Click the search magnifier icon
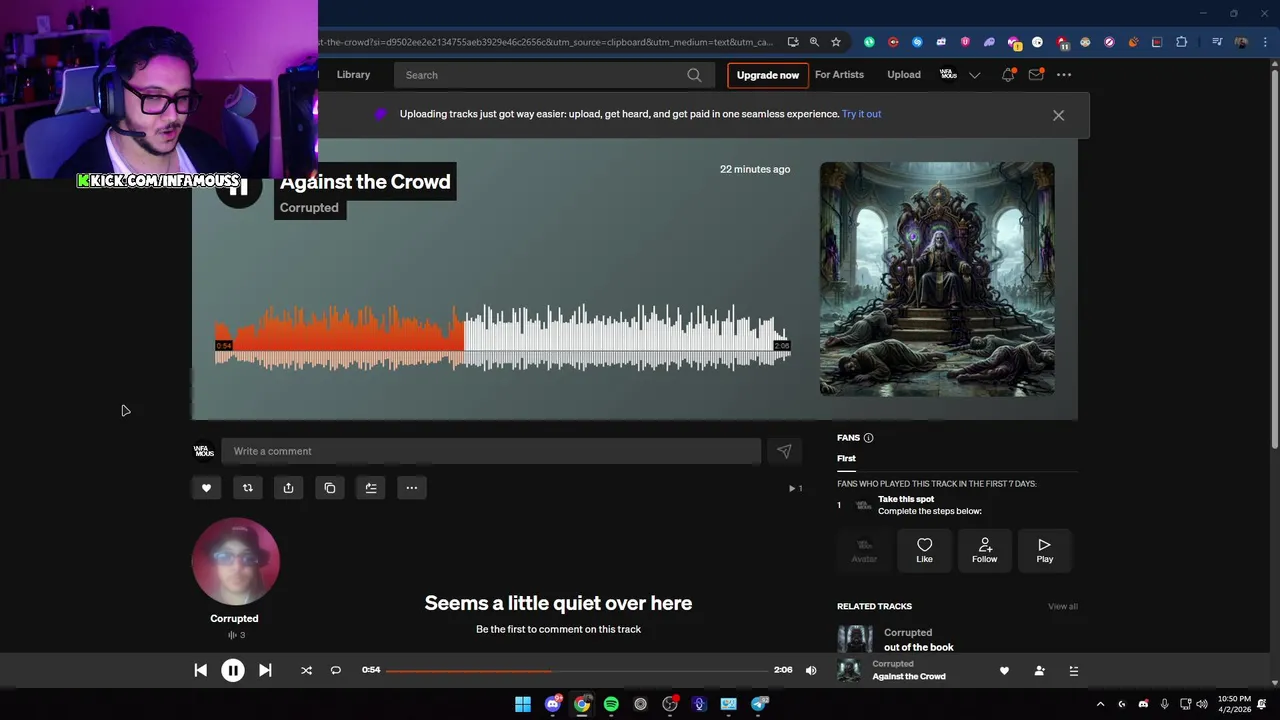The height and width of the screenshot is (720, 1280). tap(694, 75)
